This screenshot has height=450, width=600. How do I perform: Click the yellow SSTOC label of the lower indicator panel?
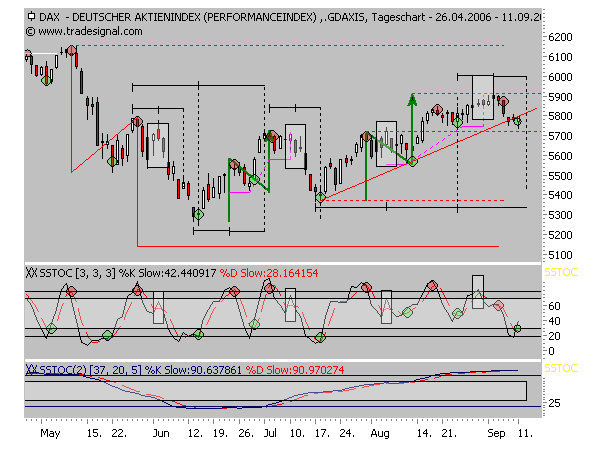[561, 368]
